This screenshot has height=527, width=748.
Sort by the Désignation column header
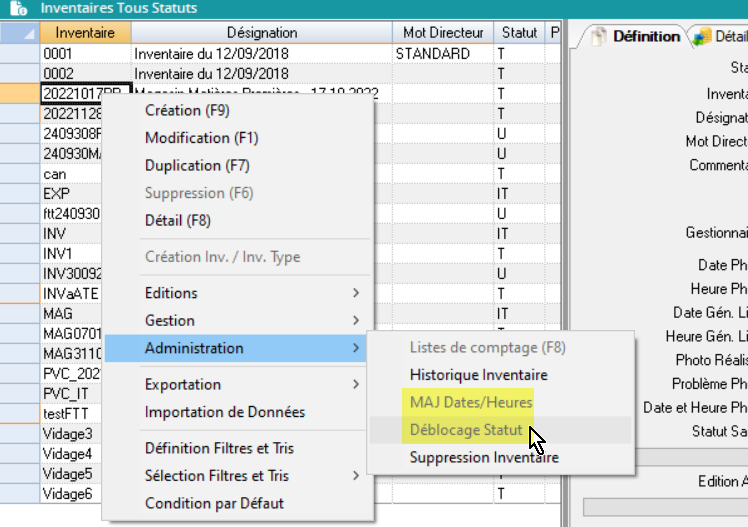click(x=261, y=33)
